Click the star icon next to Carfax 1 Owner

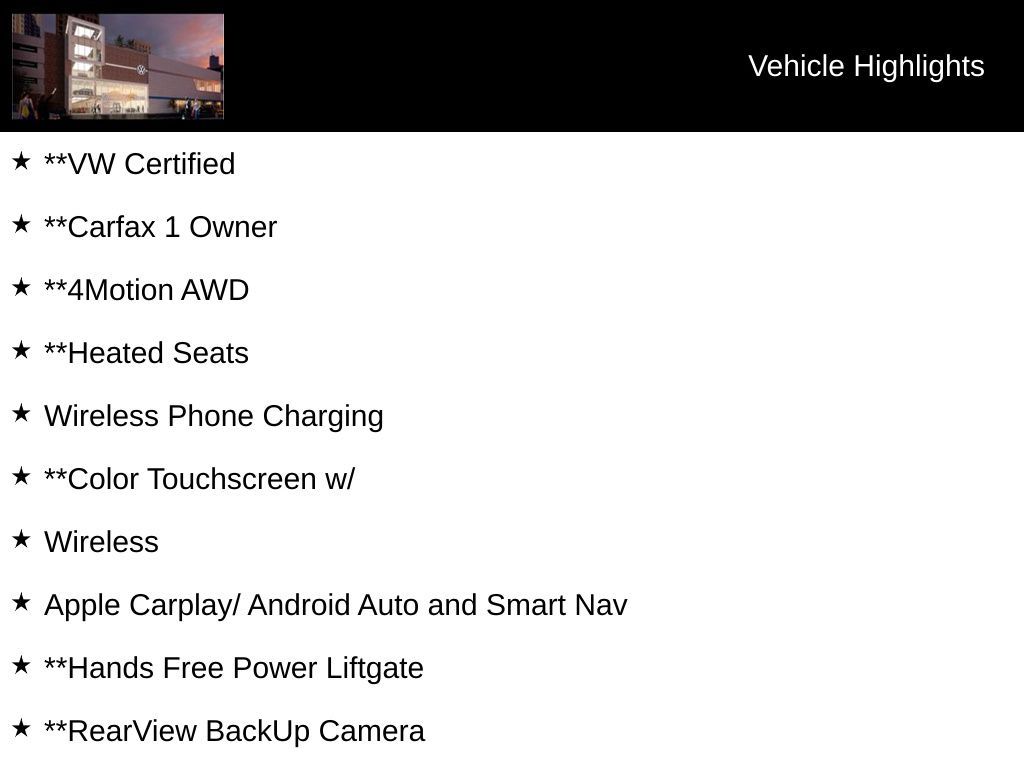point(21,224)
